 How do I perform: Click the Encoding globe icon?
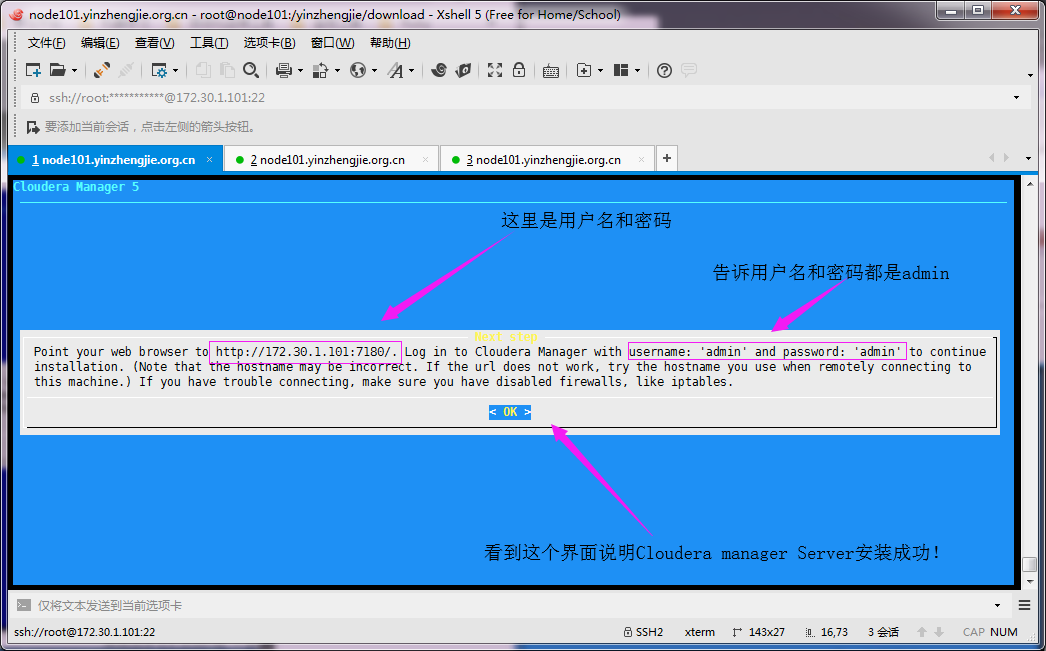[358, 70]
